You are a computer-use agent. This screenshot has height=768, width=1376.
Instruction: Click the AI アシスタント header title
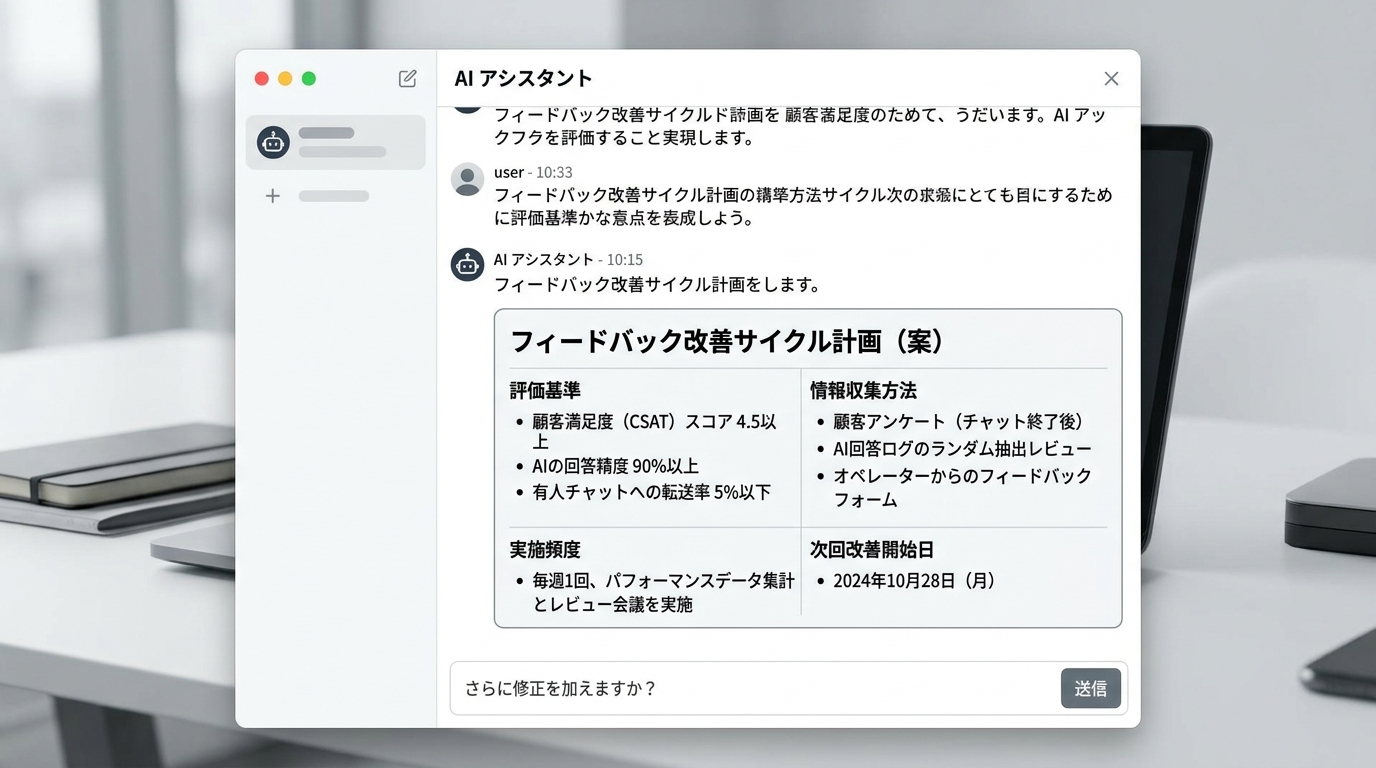[523, 79]
